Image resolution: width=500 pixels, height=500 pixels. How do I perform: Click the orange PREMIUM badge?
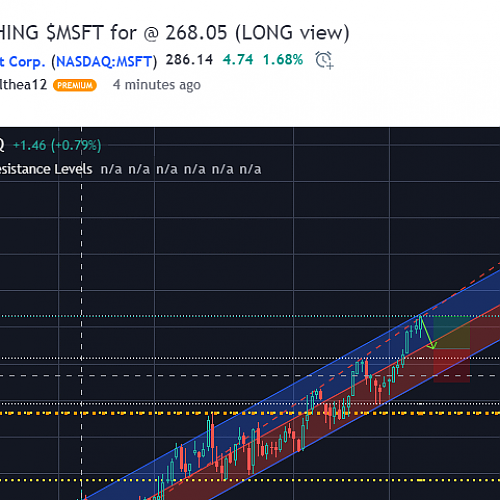coord(75,85)
